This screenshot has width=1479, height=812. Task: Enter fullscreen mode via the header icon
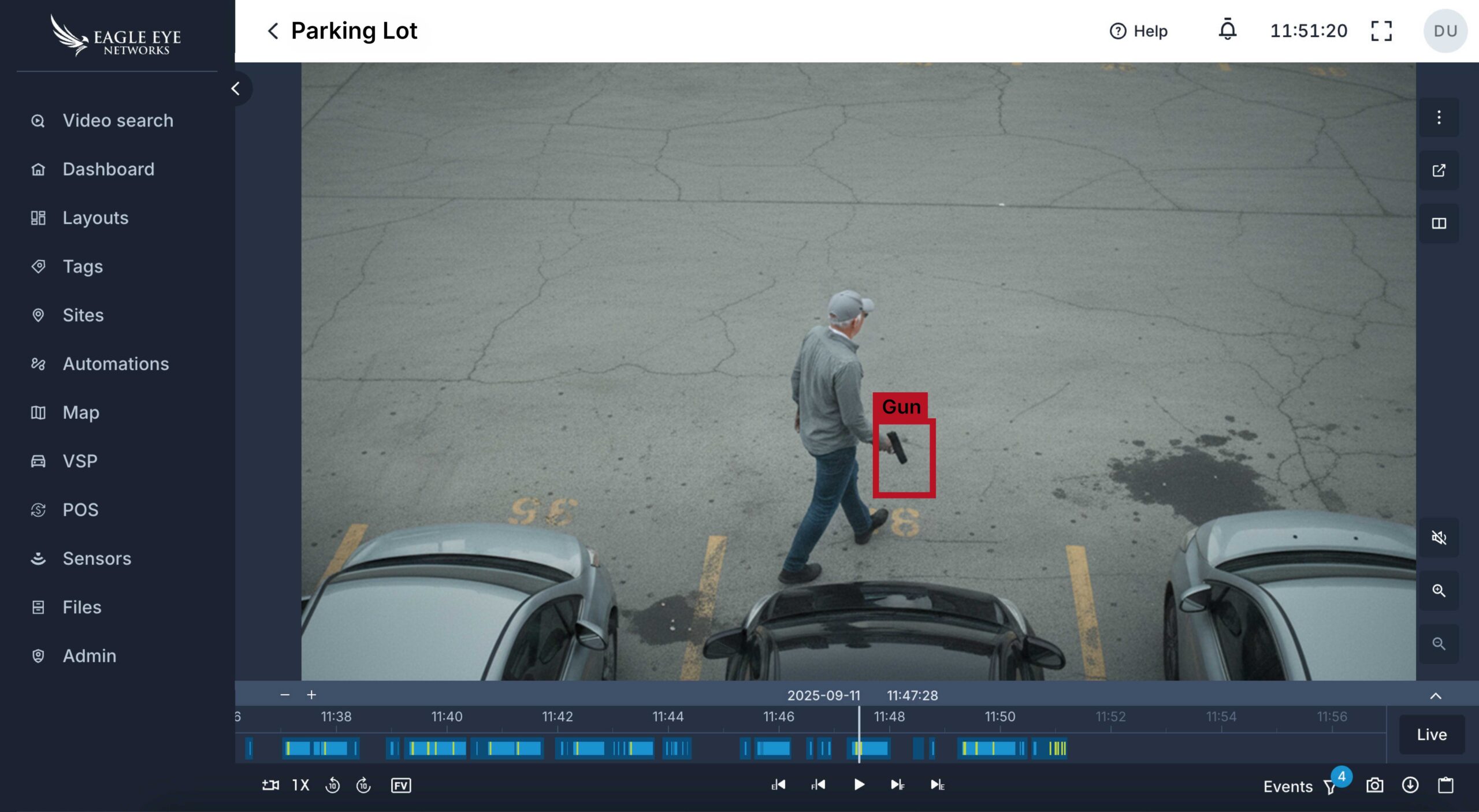[x=1381, y=31]
